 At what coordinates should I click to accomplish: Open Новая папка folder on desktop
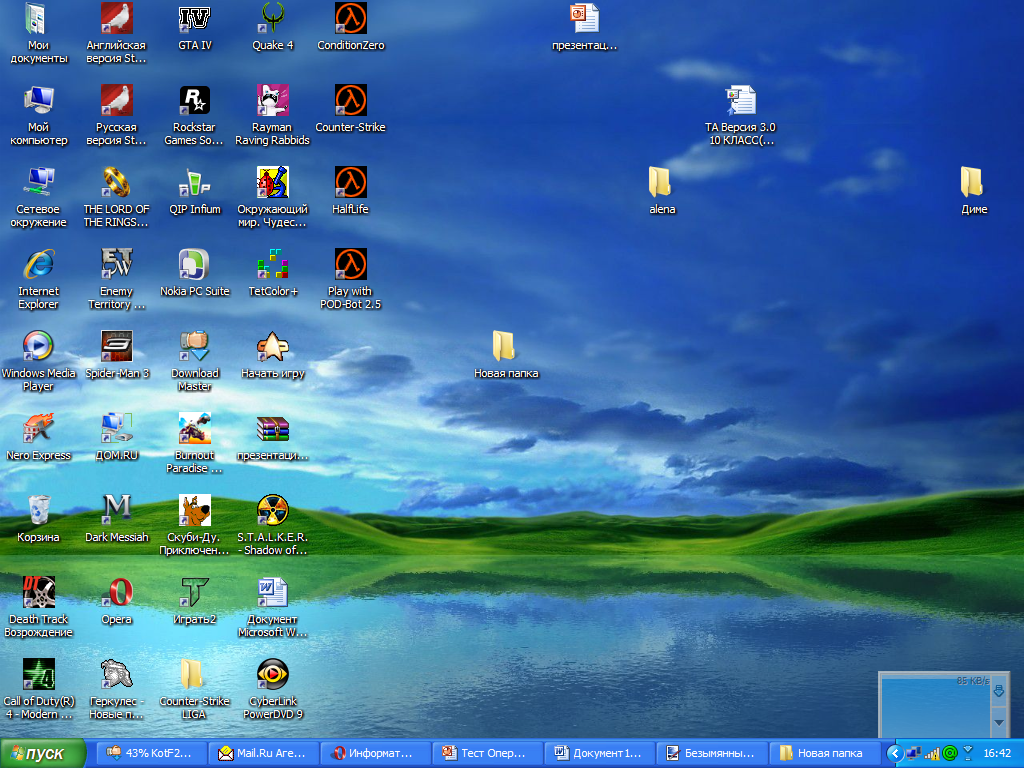point(506,355)
